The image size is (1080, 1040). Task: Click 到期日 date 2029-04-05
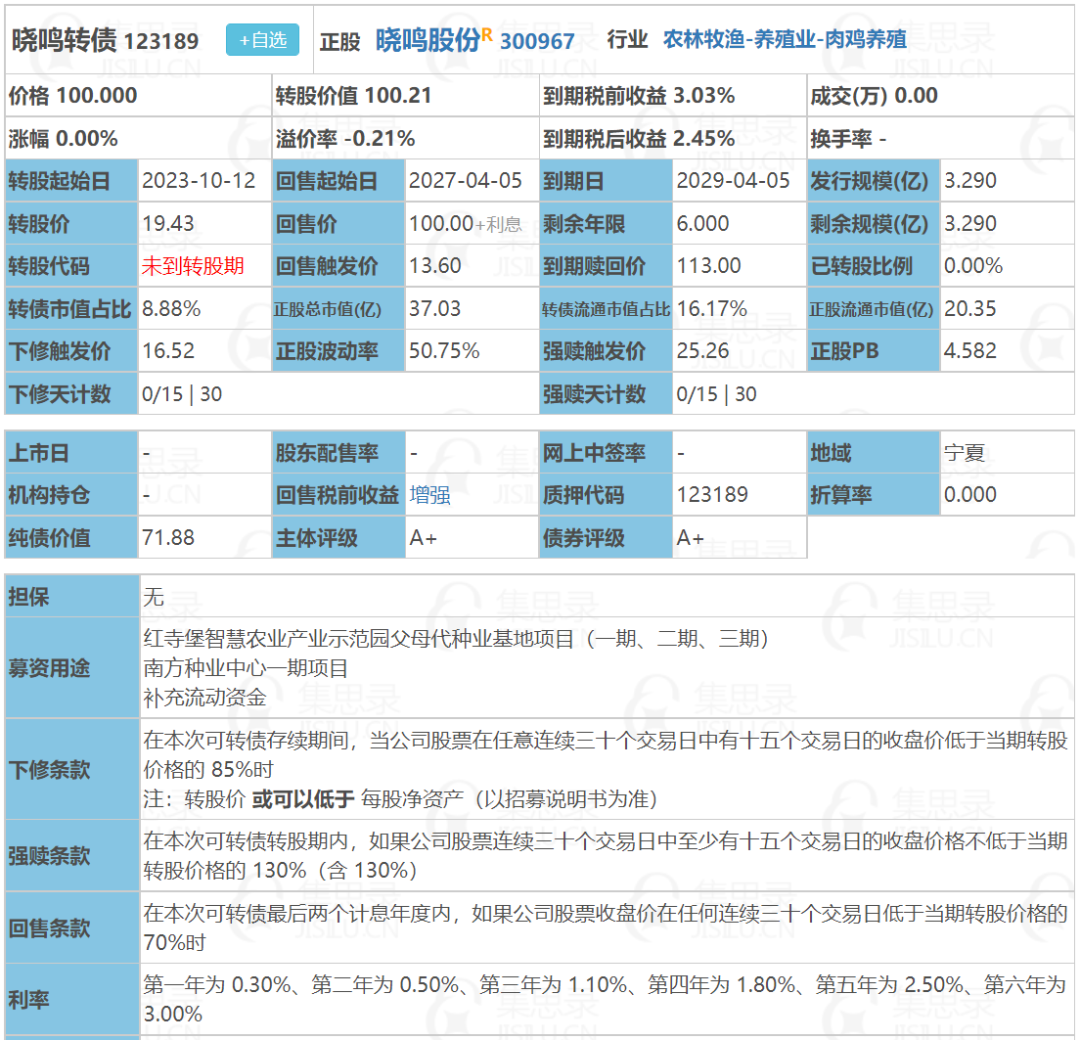click(733, 180)
